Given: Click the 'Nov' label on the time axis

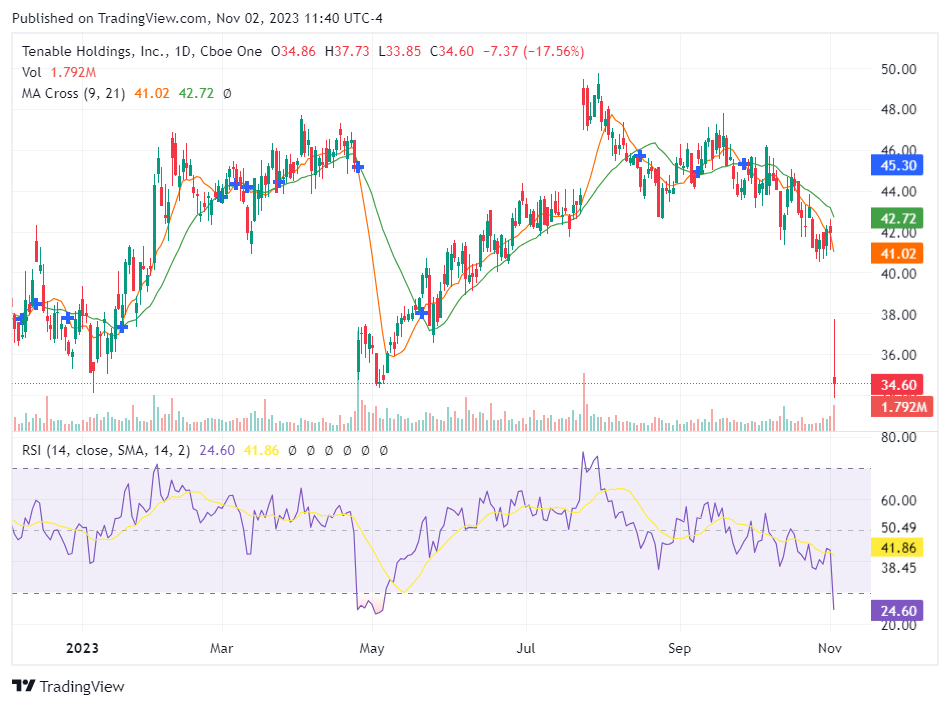Looking at the screenshot, I should pos(830,648).
